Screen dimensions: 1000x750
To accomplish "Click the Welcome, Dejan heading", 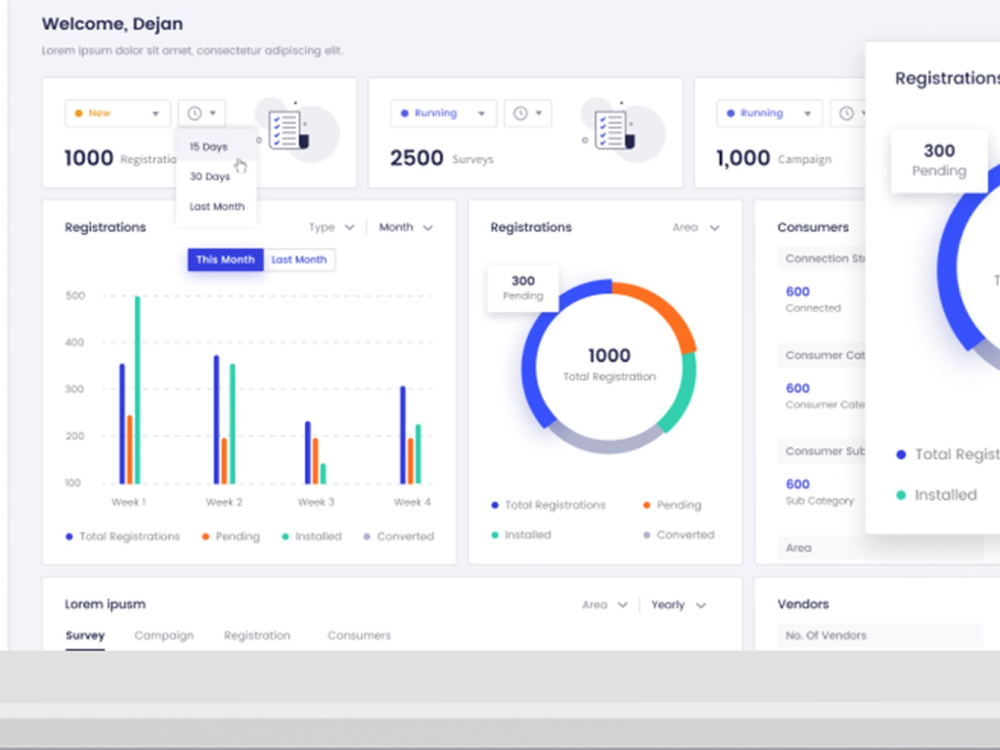I will (x=112, y=24).
